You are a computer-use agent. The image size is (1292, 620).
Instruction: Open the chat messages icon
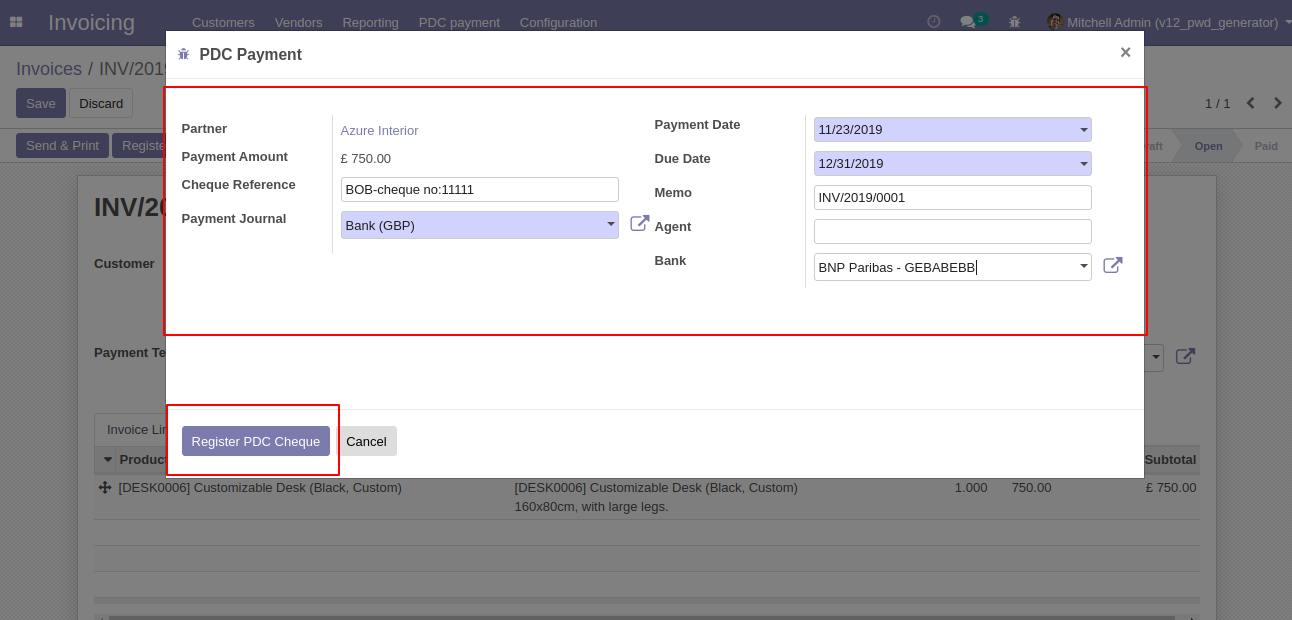click(967, 22)
